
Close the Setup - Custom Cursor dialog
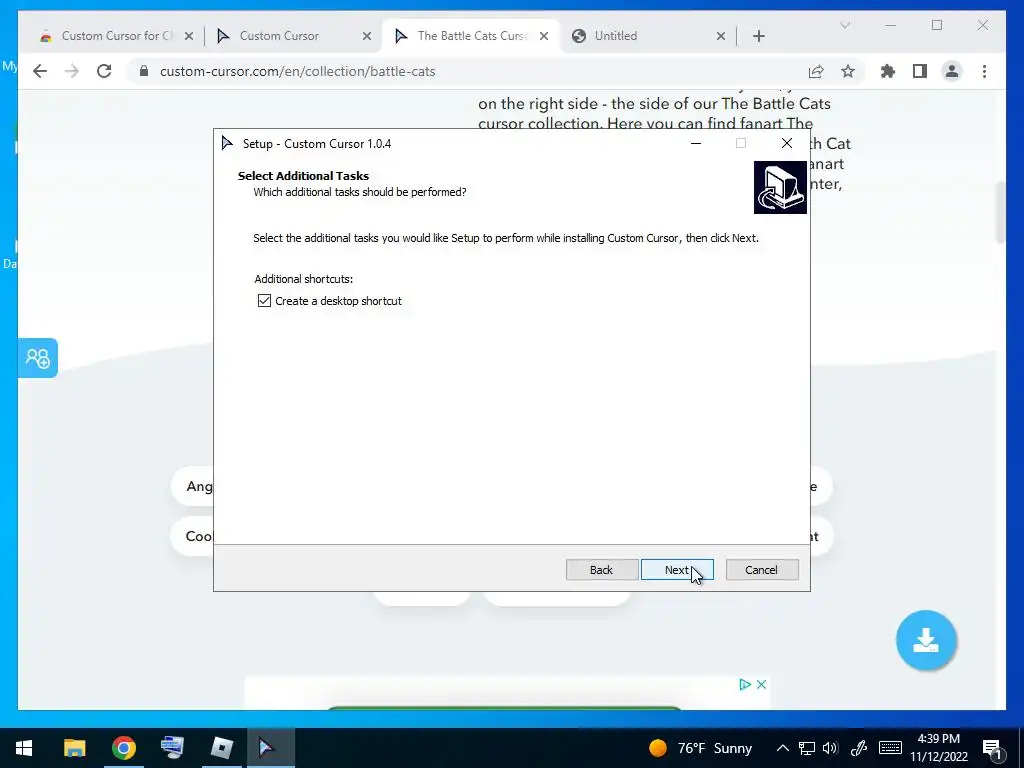pyautogui.click(x=787, y=143)
